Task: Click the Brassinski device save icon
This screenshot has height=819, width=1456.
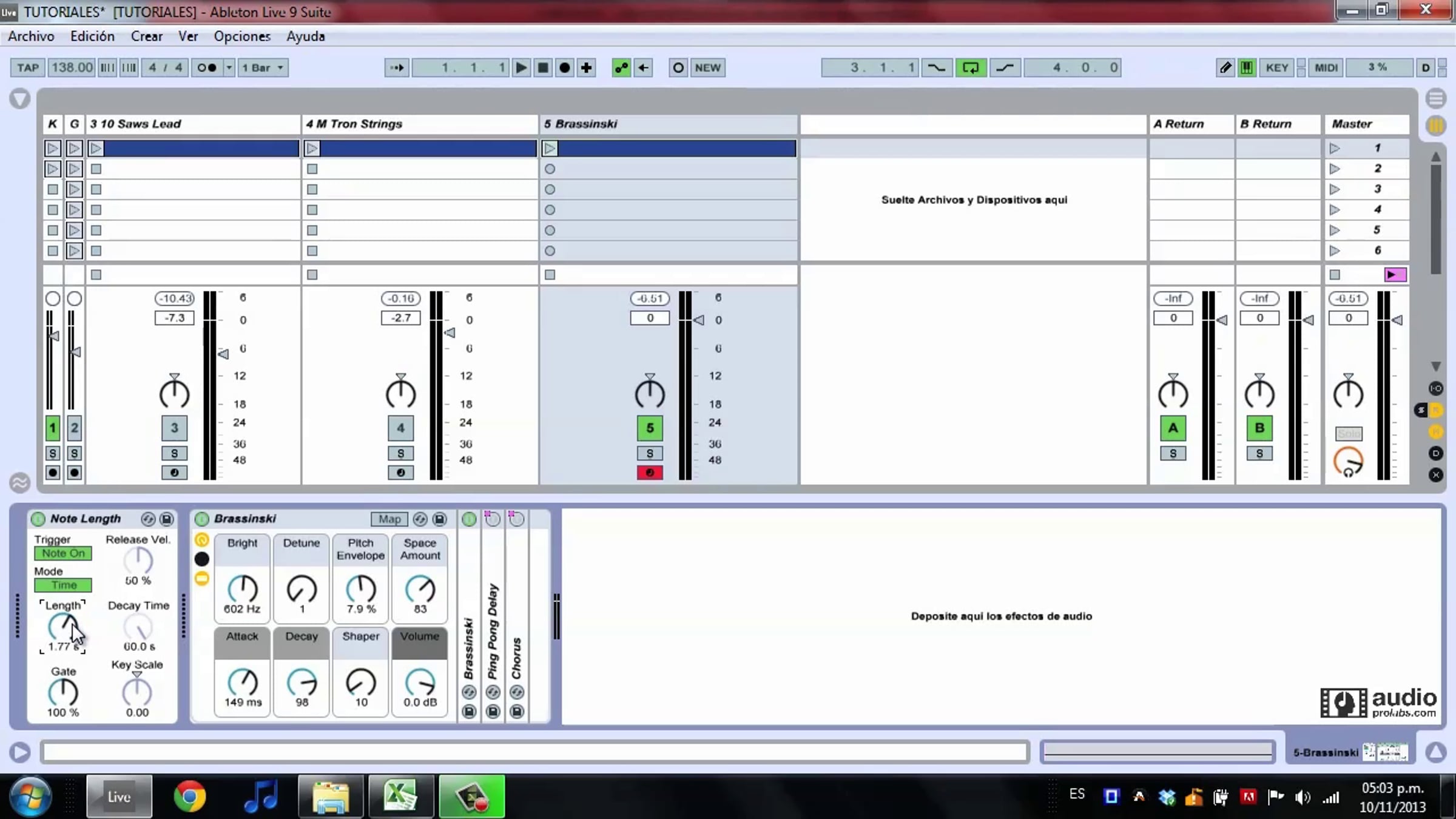Action: tap(440, 519)
